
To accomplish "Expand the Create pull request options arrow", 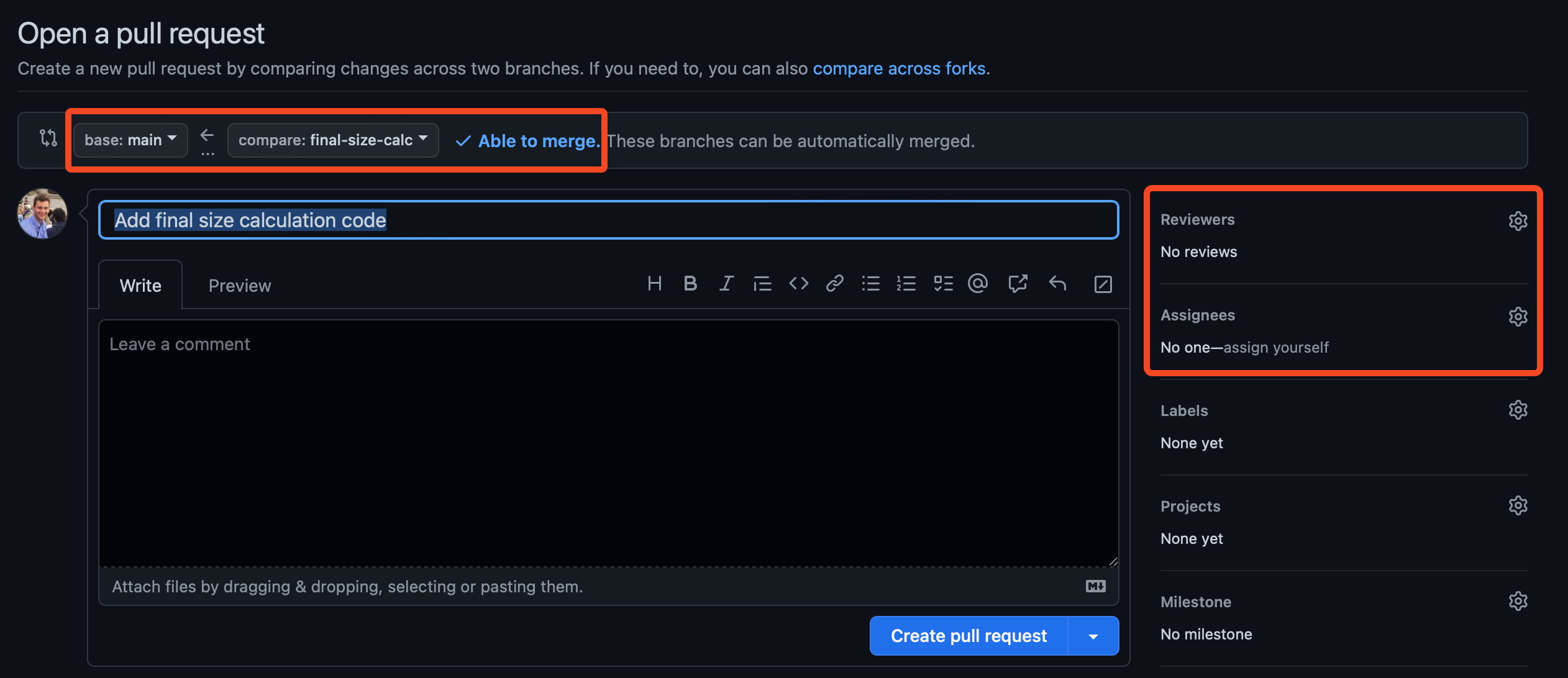I will coord(1093,636).
